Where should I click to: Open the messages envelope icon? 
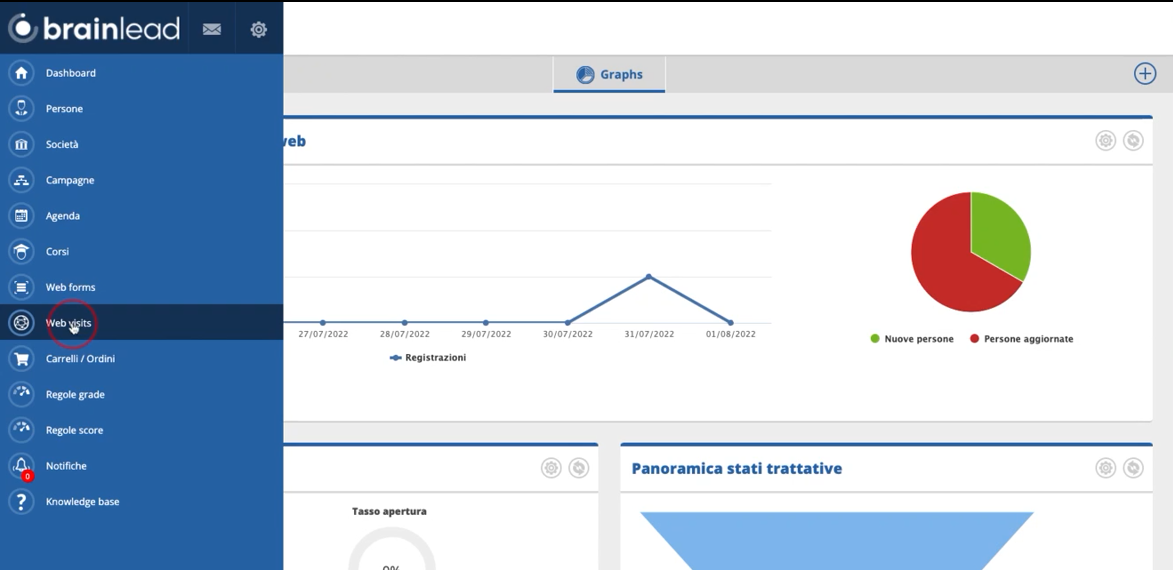click(212, 29)
